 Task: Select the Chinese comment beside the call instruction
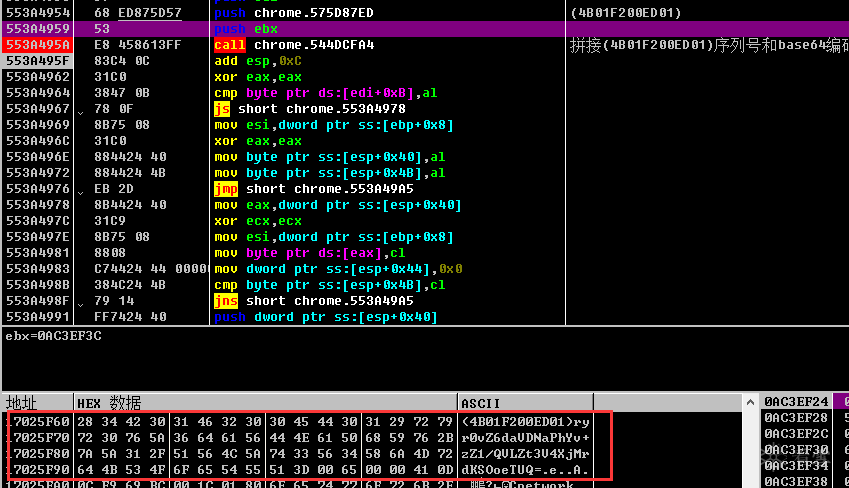pos(709,45)
